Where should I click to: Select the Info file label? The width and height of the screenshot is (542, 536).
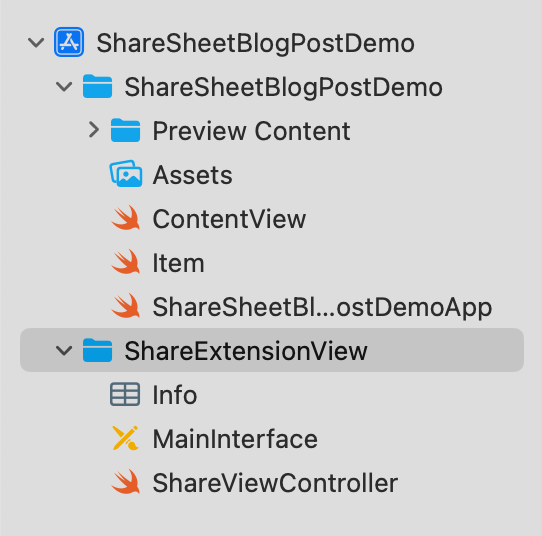click(175, 395)
